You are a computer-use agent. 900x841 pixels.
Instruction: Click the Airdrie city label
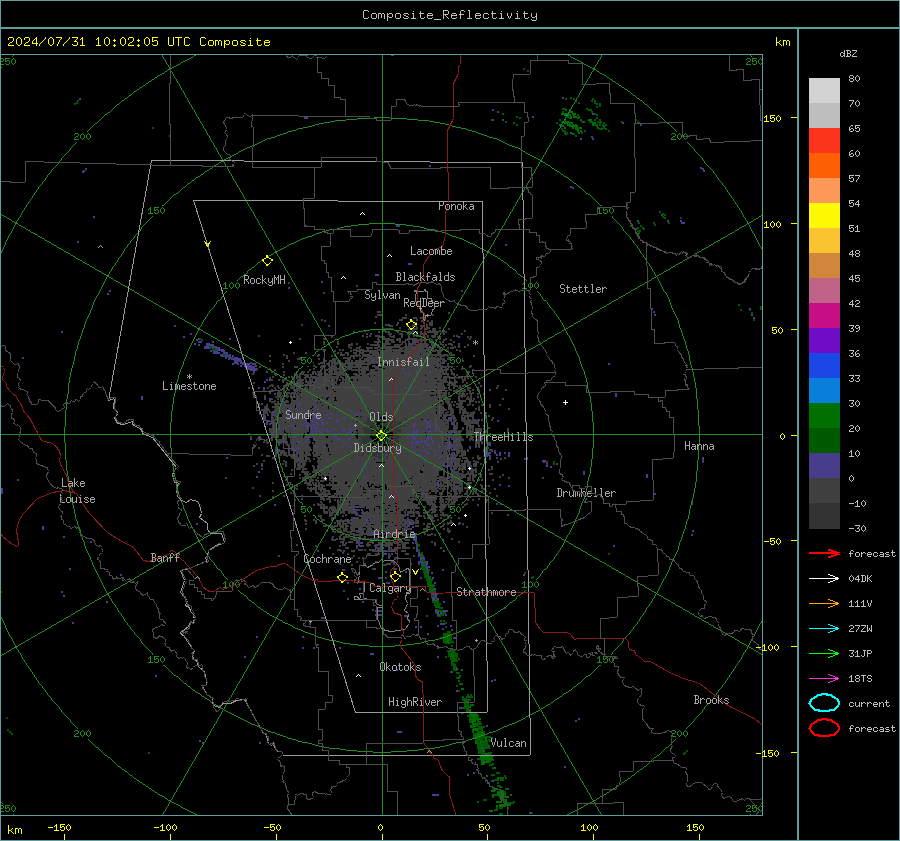click(394, 534)
